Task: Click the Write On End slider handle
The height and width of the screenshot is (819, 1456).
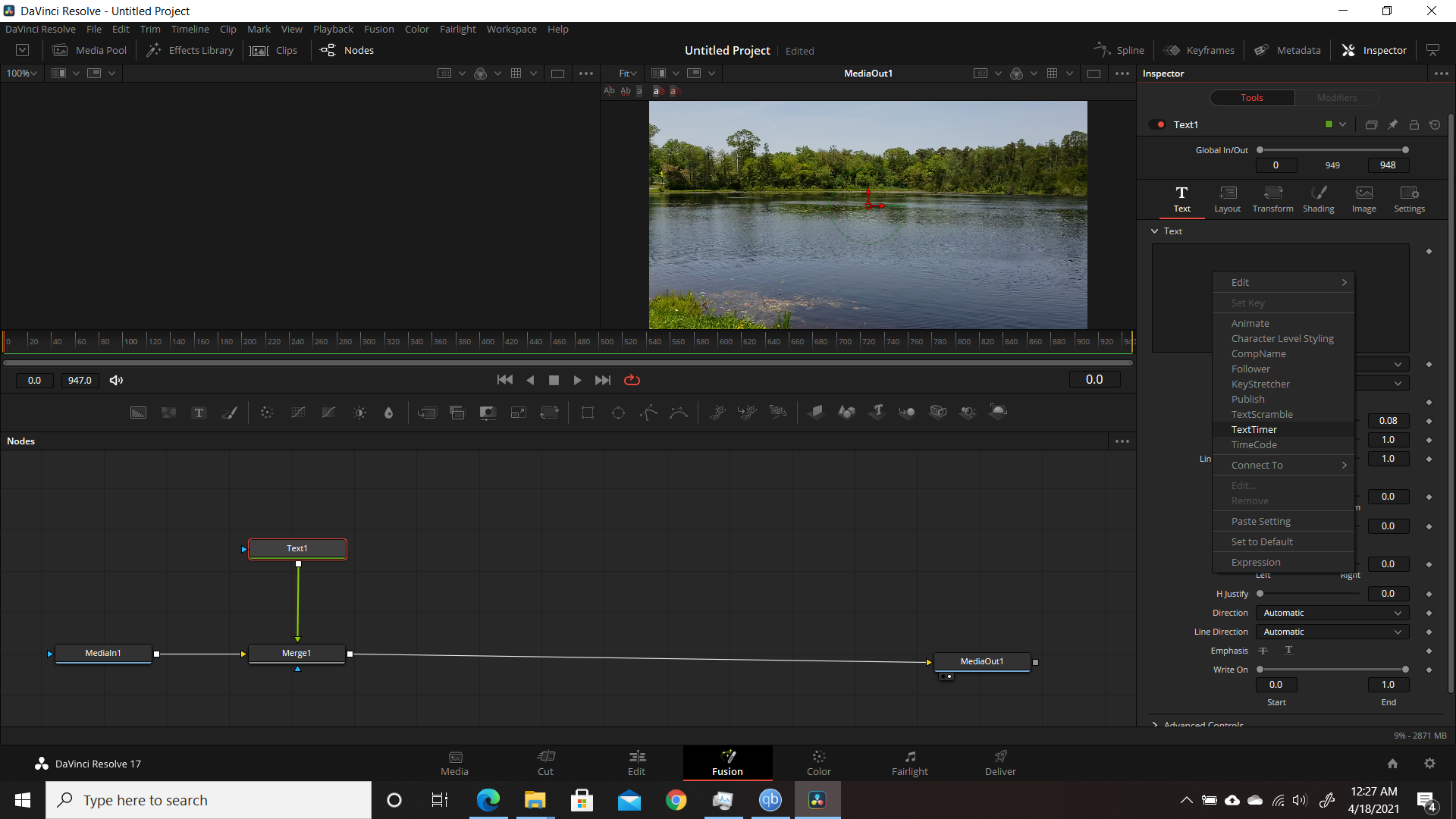Action: pyautogui.click(x=1405, y=670)
